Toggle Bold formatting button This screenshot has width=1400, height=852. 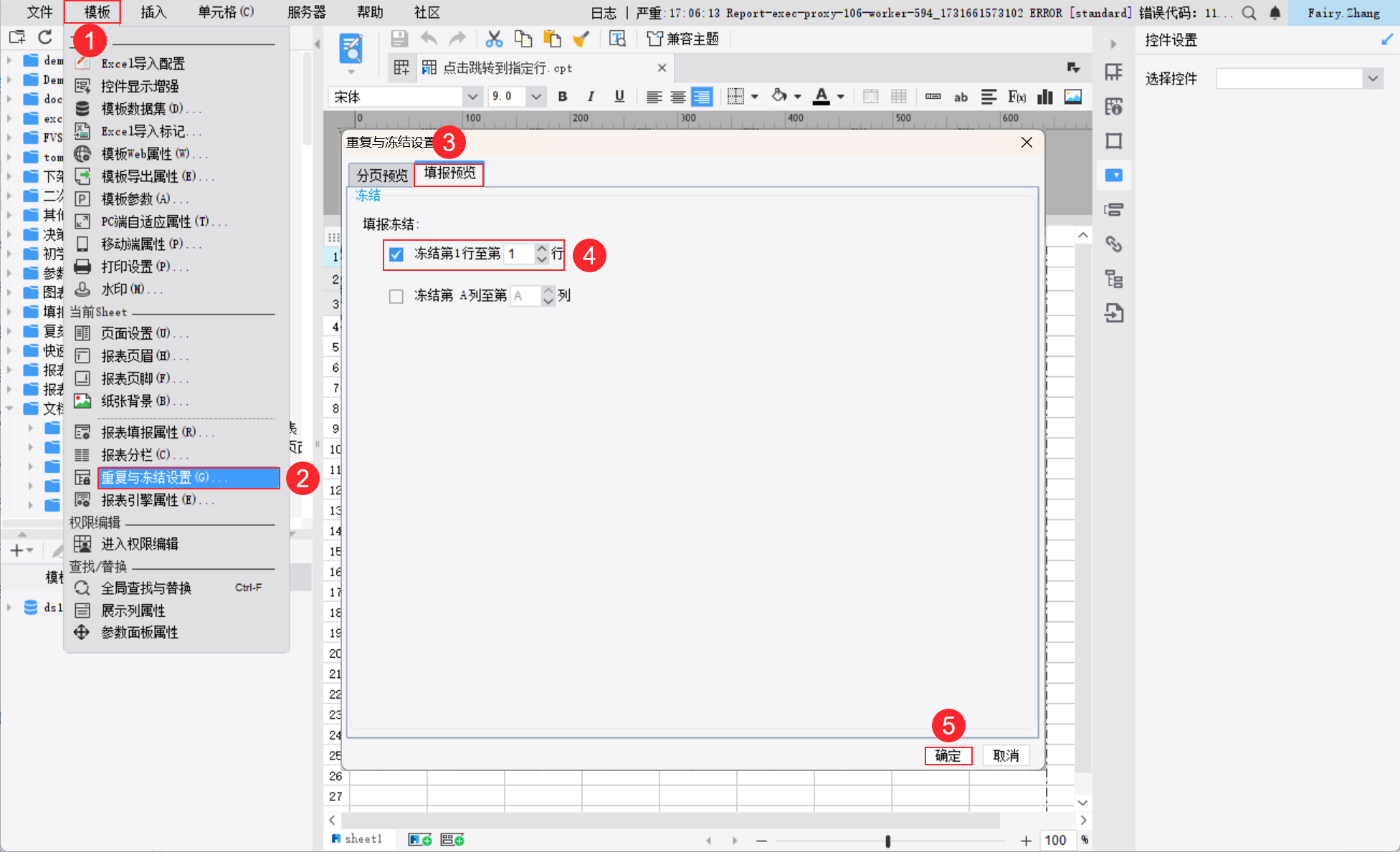[563, 97]
